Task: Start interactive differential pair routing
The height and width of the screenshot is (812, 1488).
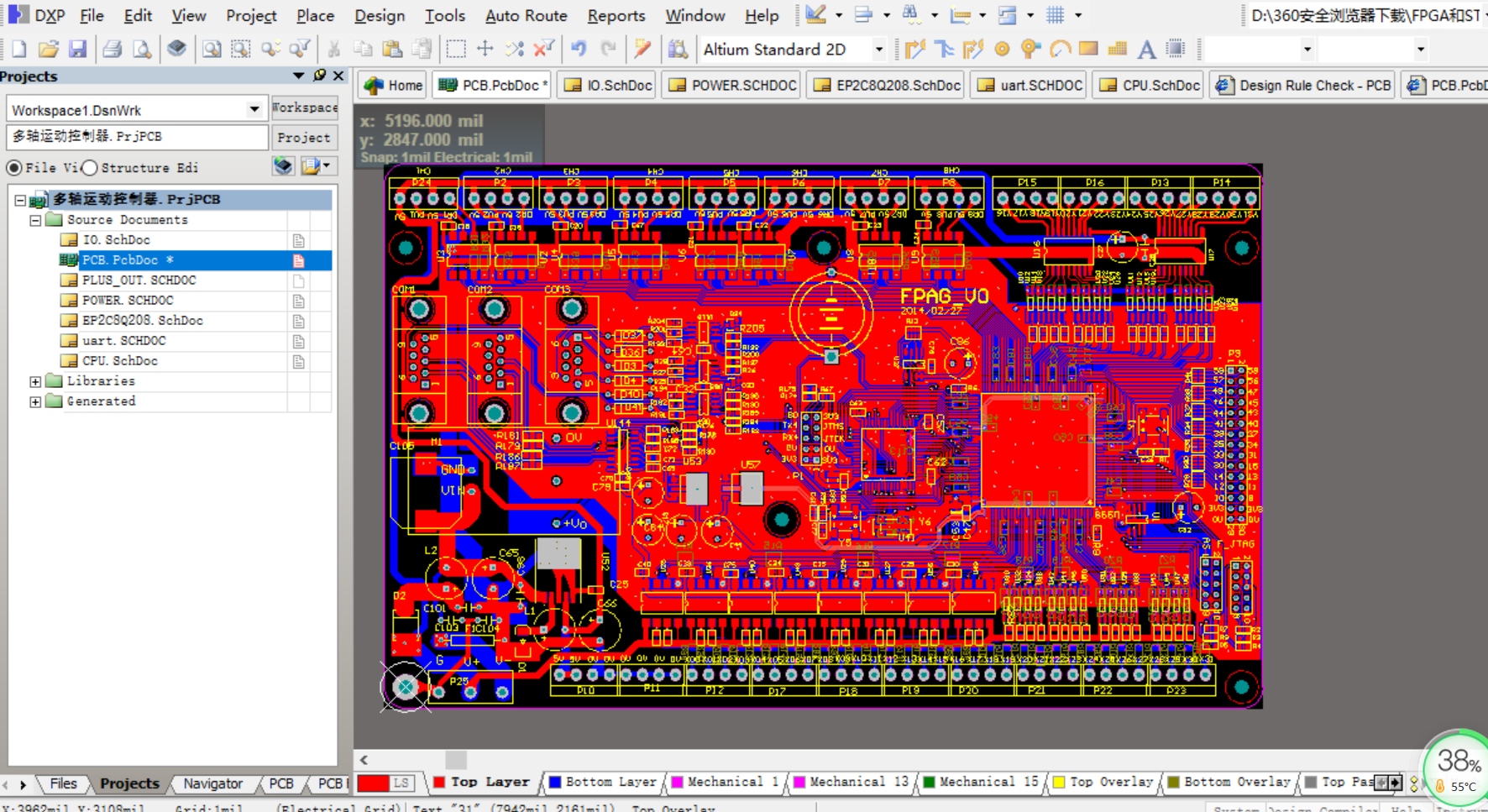Action: pyautogui.click(x=973, y=50)
